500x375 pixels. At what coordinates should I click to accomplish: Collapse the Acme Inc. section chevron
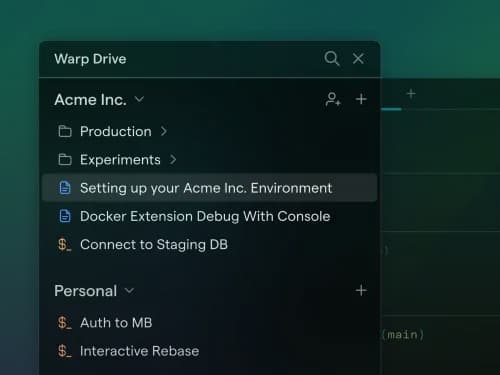(x=139, y=99)
